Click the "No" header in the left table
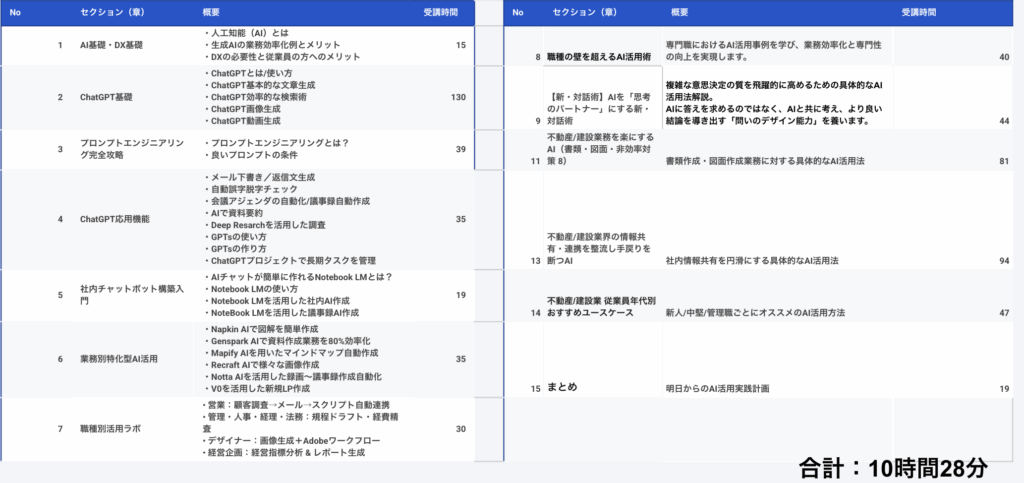1024x483 pixels. [x=15, y=12]
